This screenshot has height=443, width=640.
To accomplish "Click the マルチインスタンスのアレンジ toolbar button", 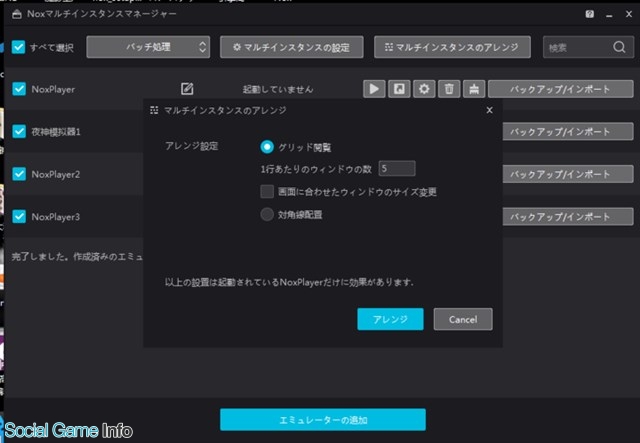I will pyautogui.click(x=452, y=47).
